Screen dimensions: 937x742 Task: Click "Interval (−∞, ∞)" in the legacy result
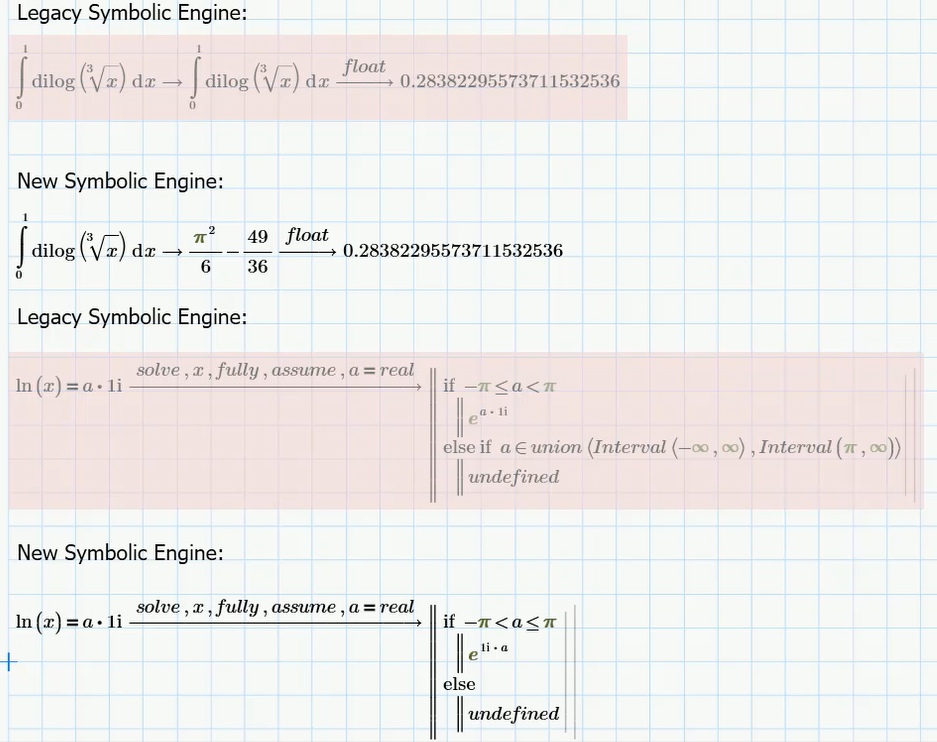pos(669,447)
